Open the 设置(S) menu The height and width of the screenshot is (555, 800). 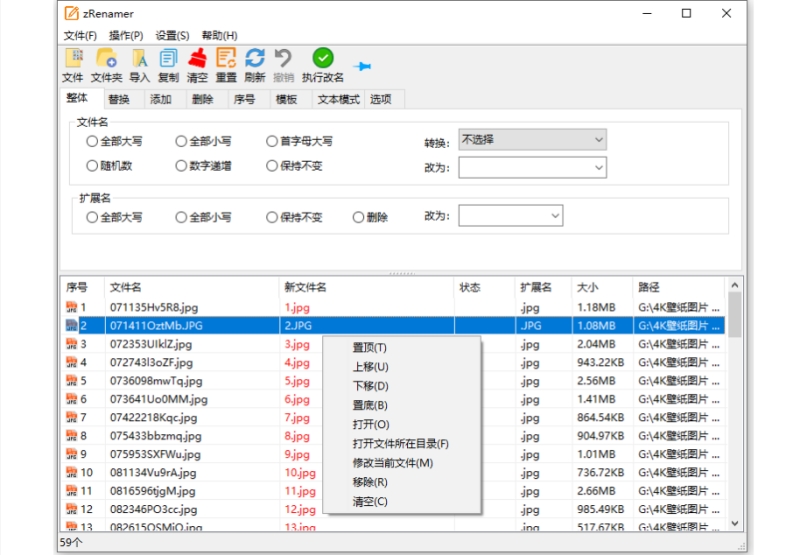pos(172,36)
